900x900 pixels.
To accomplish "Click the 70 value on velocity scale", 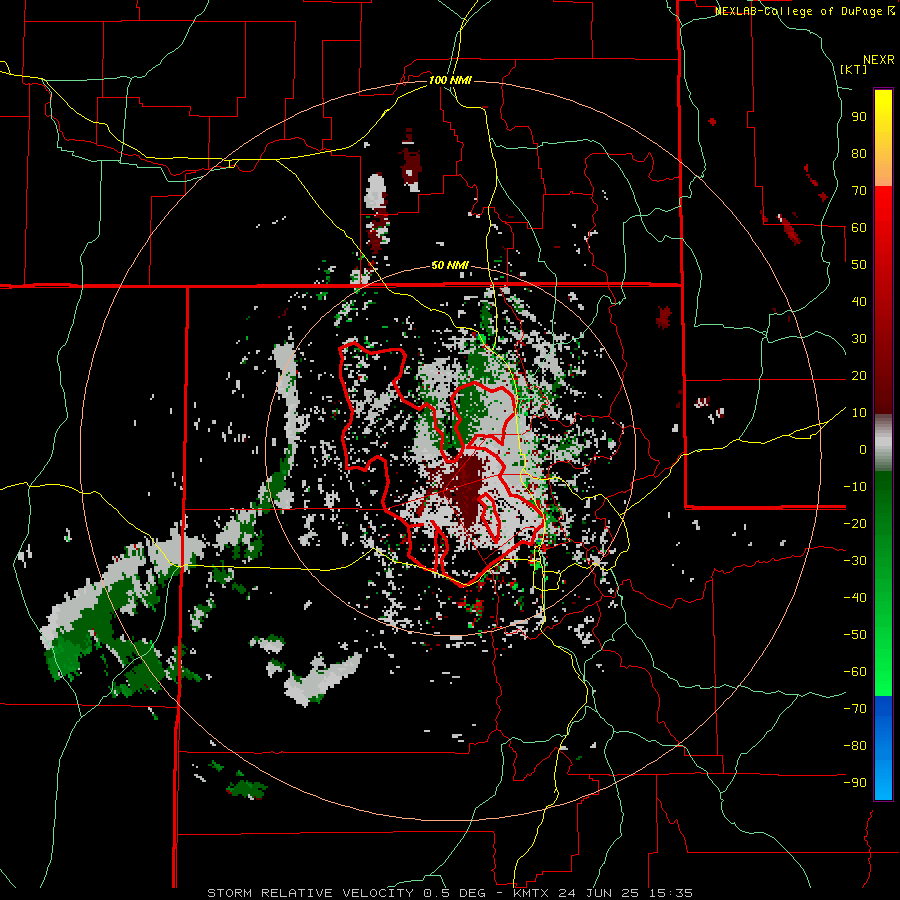I will coord(859,191).
